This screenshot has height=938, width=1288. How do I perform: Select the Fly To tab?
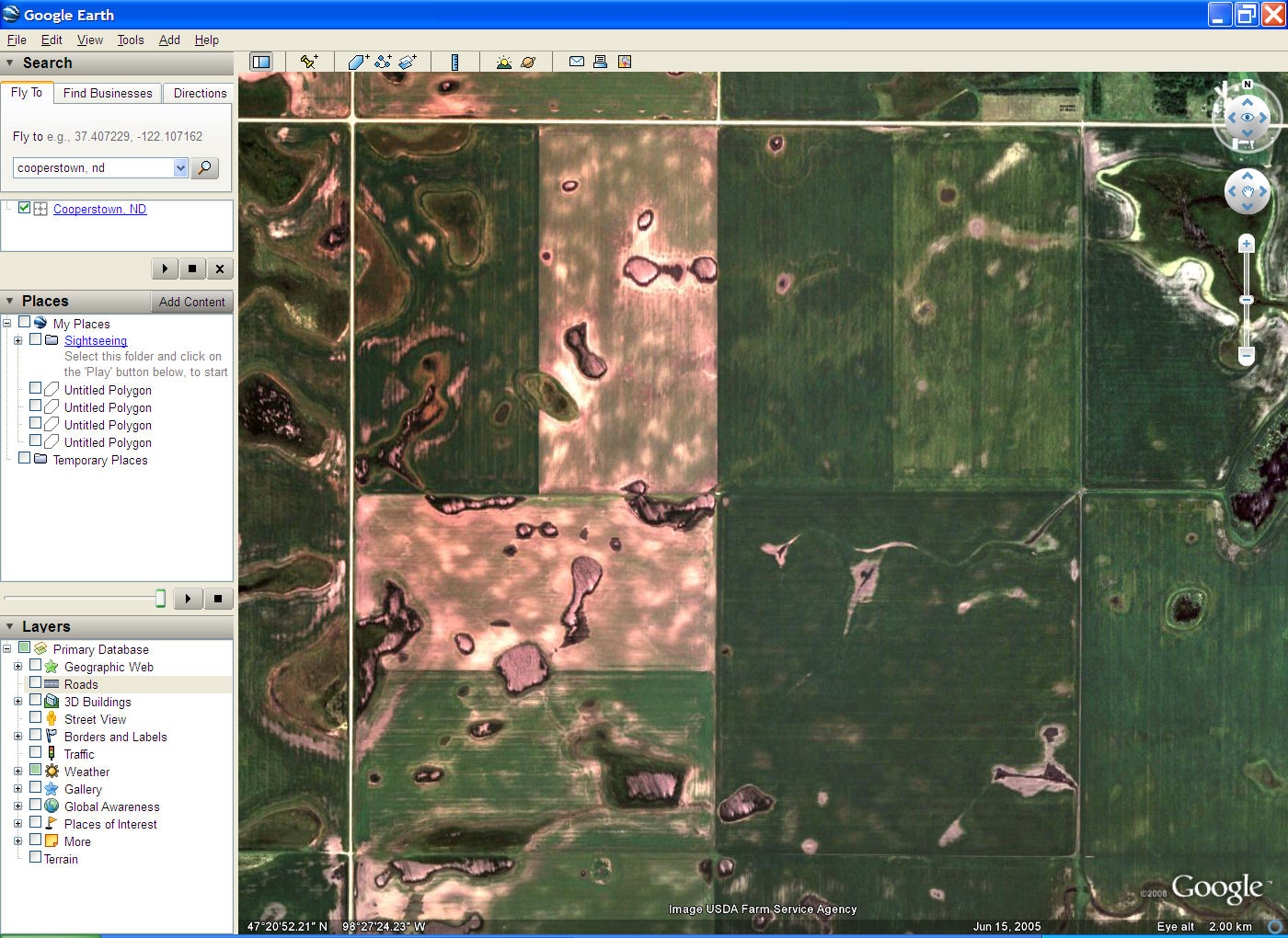(27, 92)
